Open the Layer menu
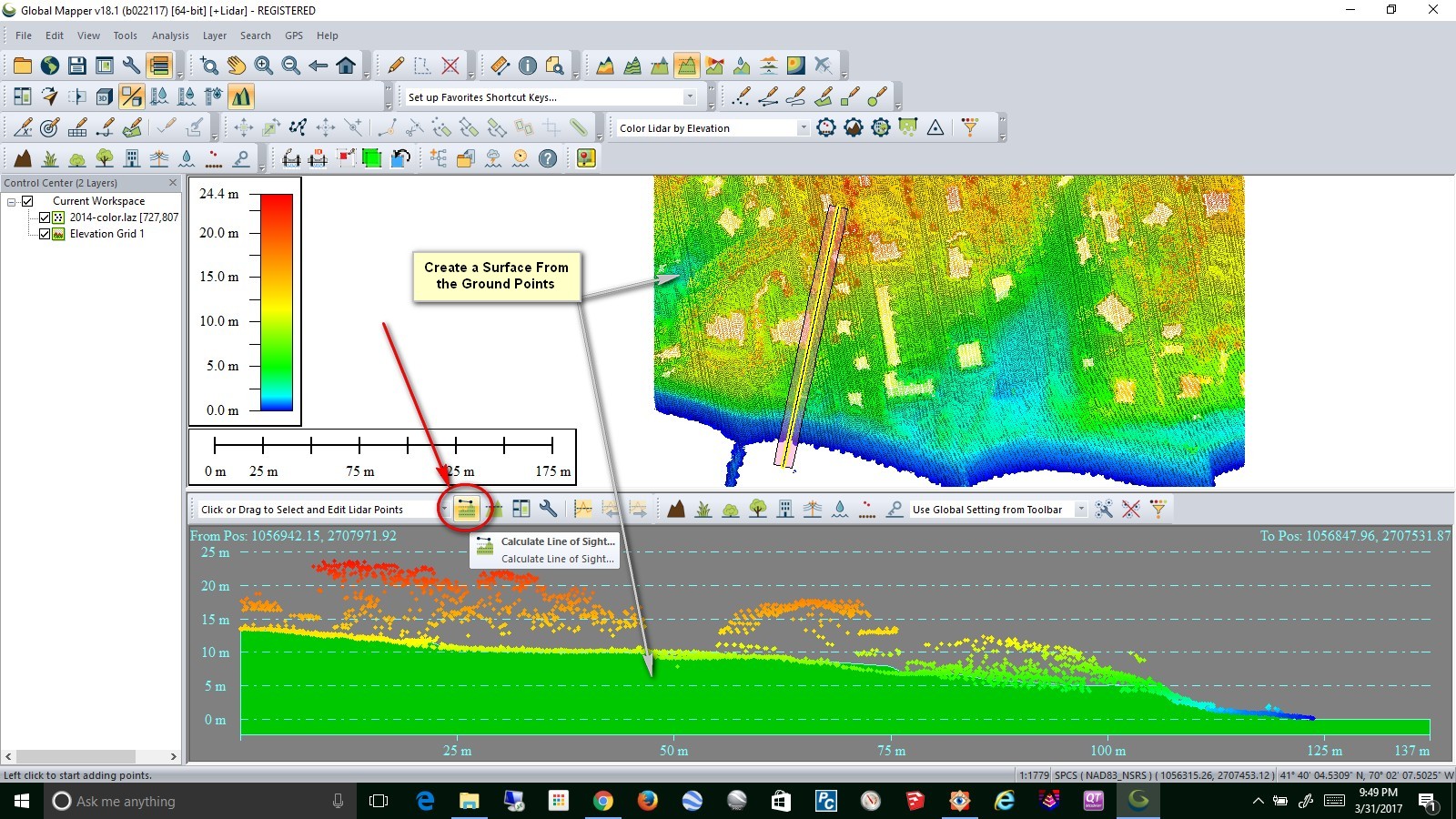This screenshot has width=1456, height=819. coord(215,35)
